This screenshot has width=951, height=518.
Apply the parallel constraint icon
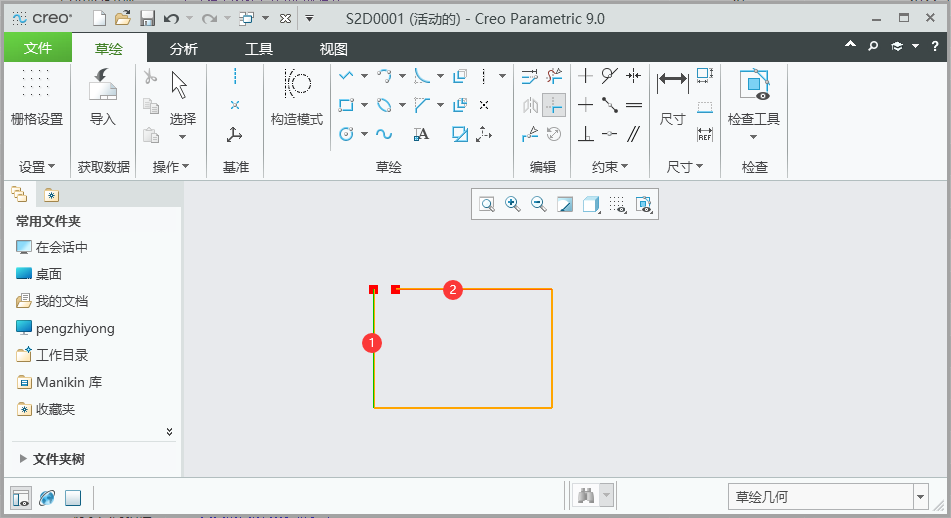(x=634, y=134)
